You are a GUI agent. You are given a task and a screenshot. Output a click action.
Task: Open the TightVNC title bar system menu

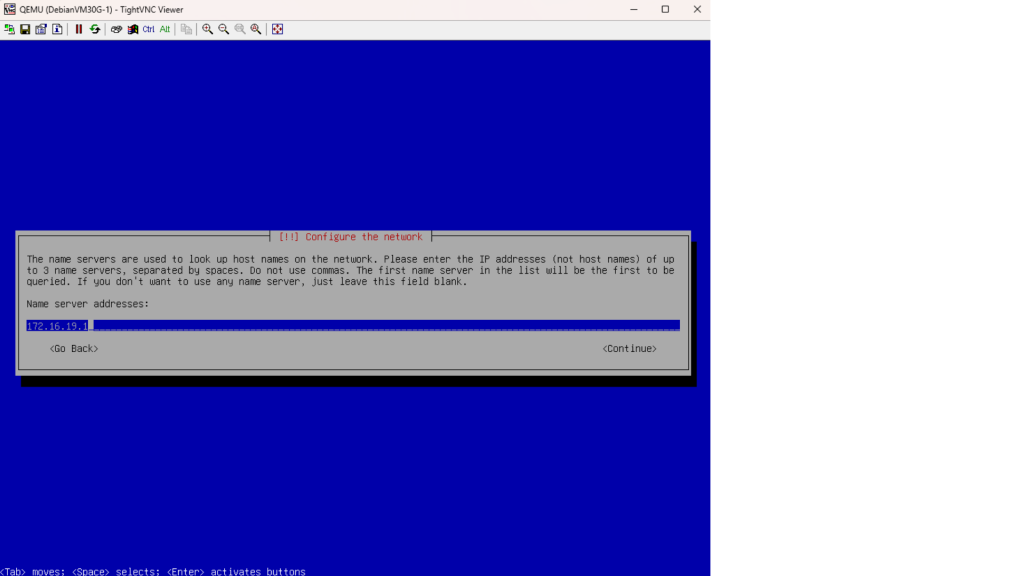9,9
